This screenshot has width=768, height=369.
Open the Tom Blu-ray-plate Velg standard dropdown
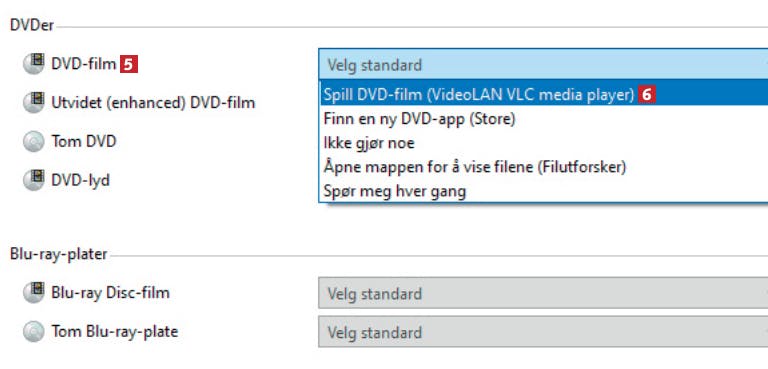pyautogui.click(x=543, y=332)
